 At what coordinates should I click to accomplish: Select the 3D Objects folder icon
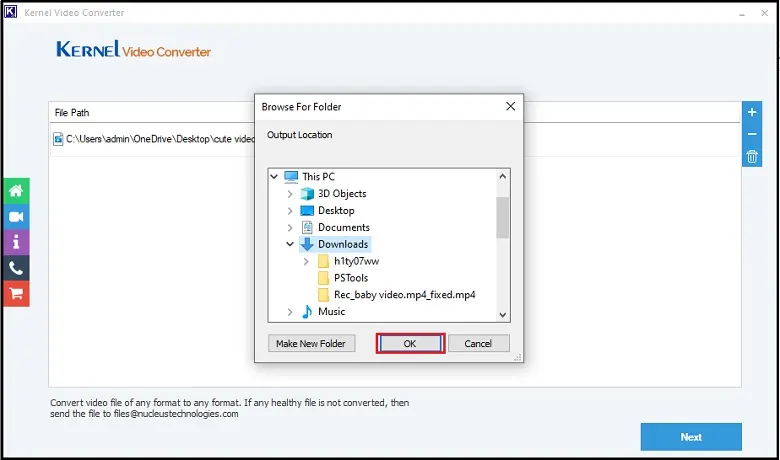click(x=307, y=193)
